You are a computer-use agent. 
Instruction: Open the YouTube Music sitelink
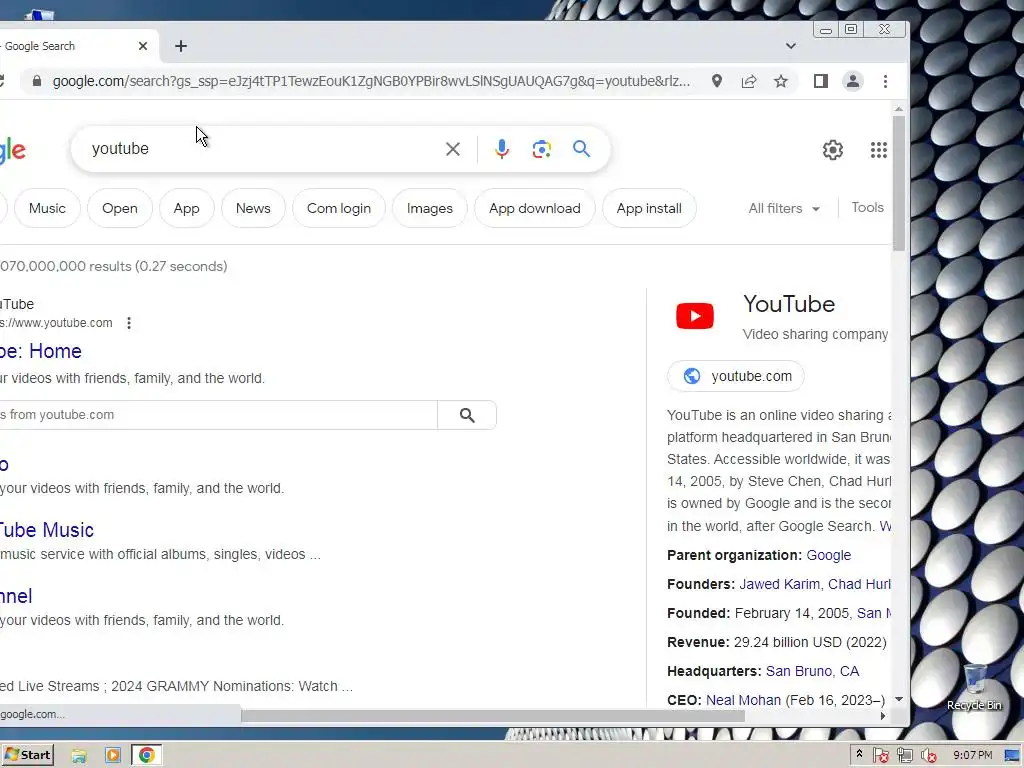pyautogui.click(x=46, y=530)
